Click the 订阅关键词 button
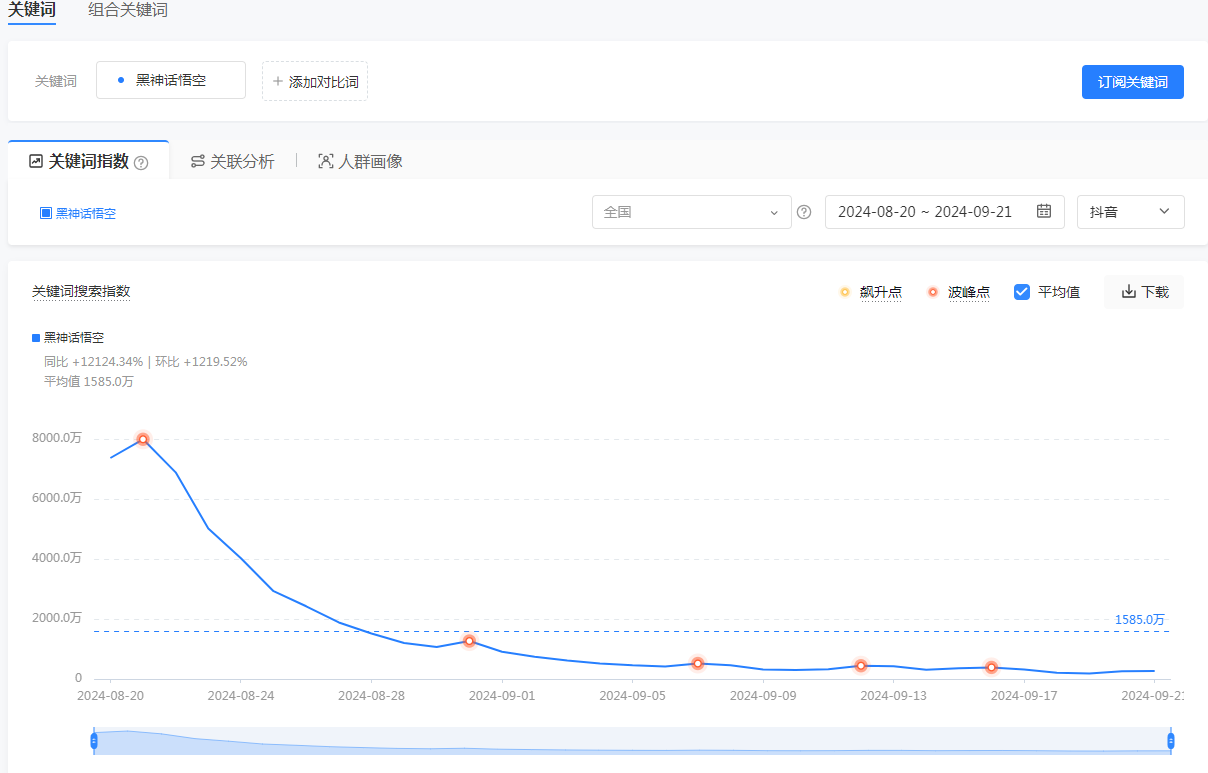The width and height of the screenshot is (1208, 773). click(x=1133, y=82)
